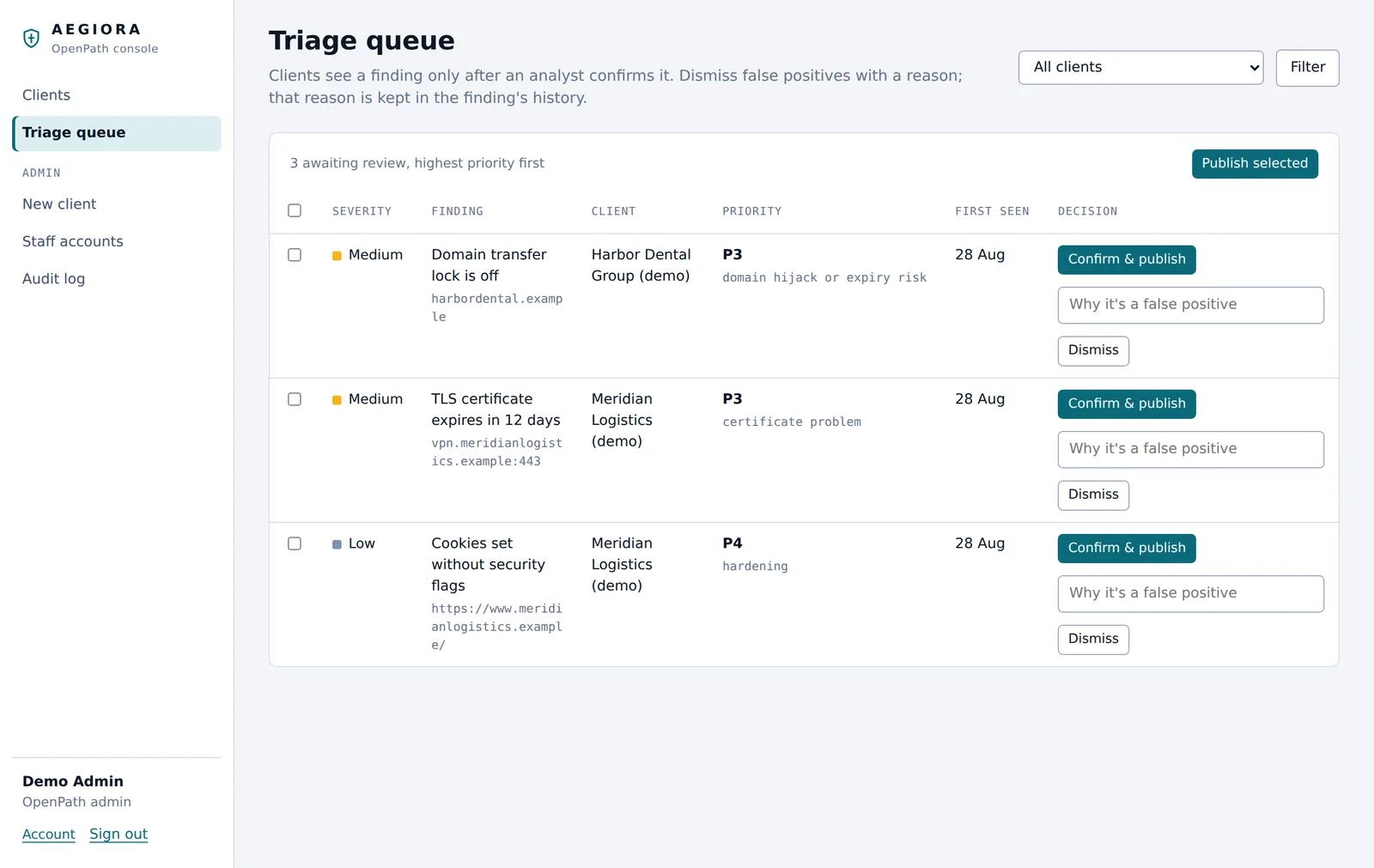Screen dimensions: 1374x868
Task: Click Publish selected button
Action: tap(1255, 164)
